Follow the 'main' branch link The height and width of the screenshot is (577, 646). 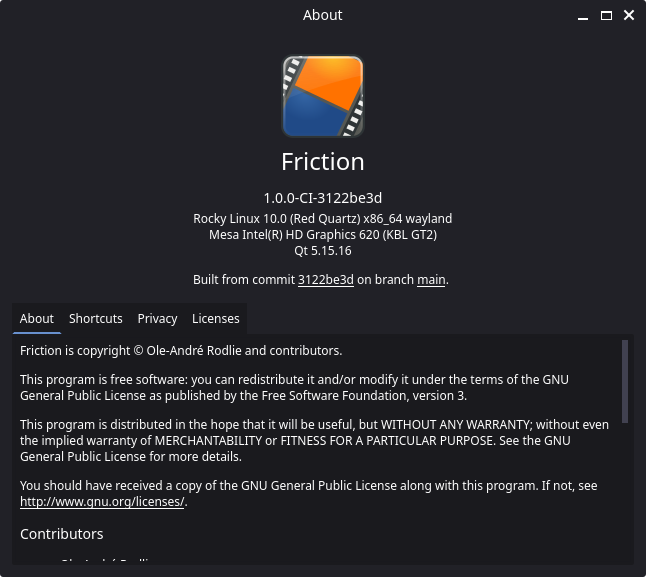point(431,280)
